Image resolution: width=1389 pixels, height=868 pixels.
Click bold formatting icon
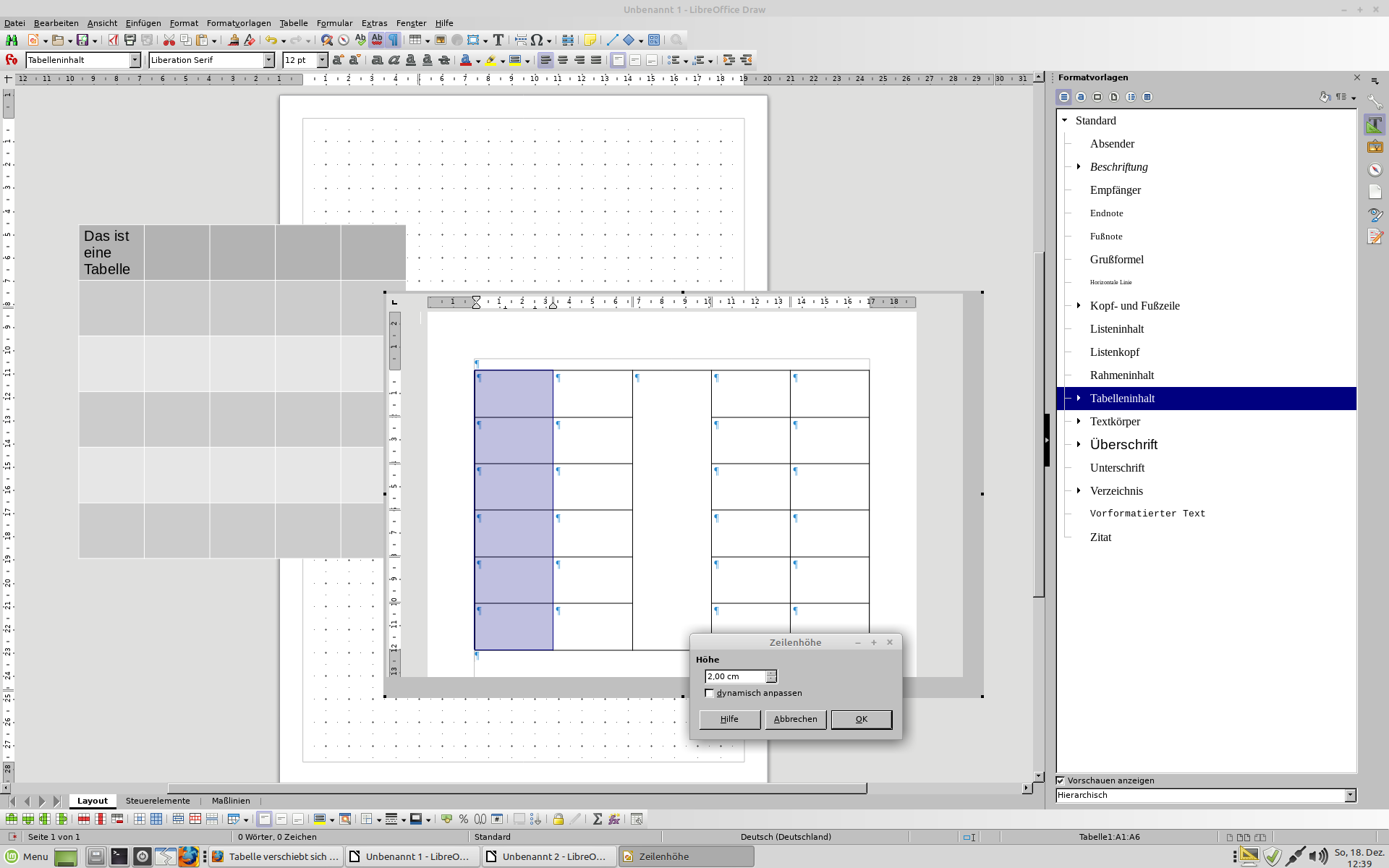[377, 60]
